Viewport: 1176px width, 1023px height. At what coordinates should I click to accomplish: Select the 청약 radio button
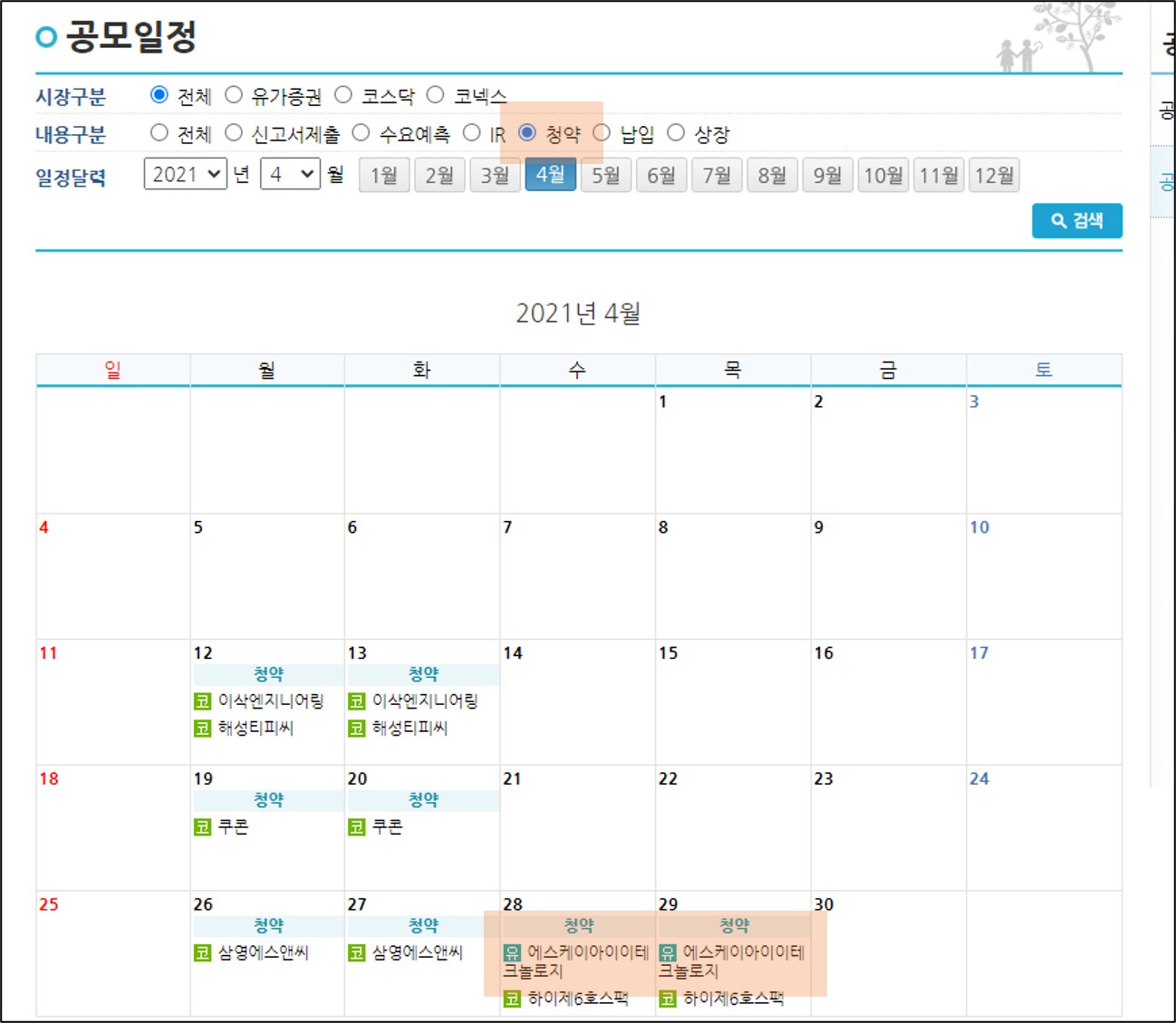point(527,133)
